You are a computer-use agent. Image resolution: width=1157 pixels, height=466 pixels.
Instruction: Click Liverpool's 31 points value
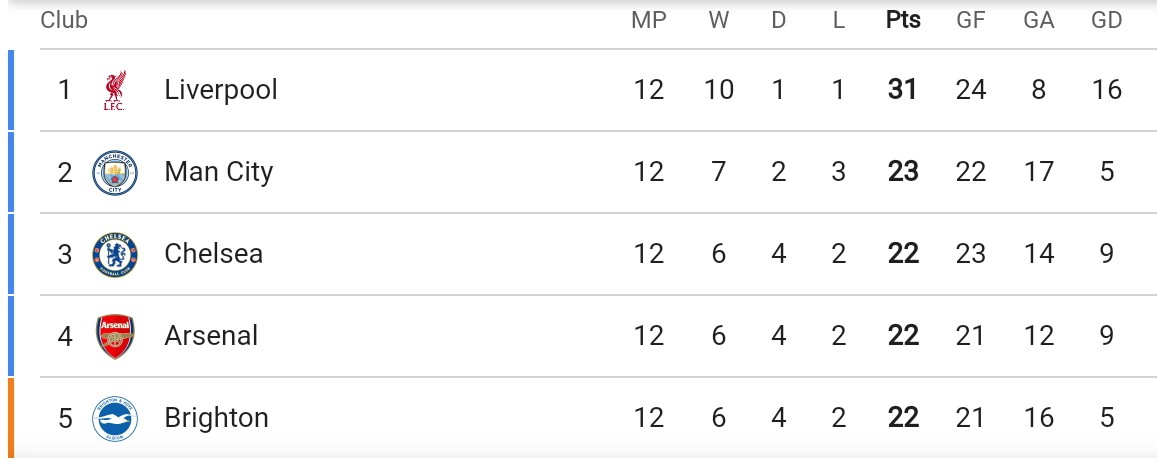coord(903,90)
